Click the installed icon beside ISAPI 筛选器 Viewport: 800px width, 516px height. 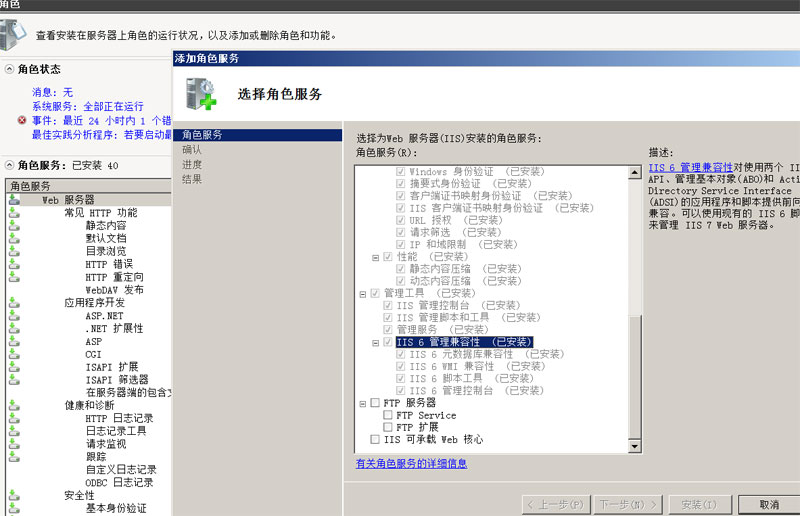coord(14,379)
